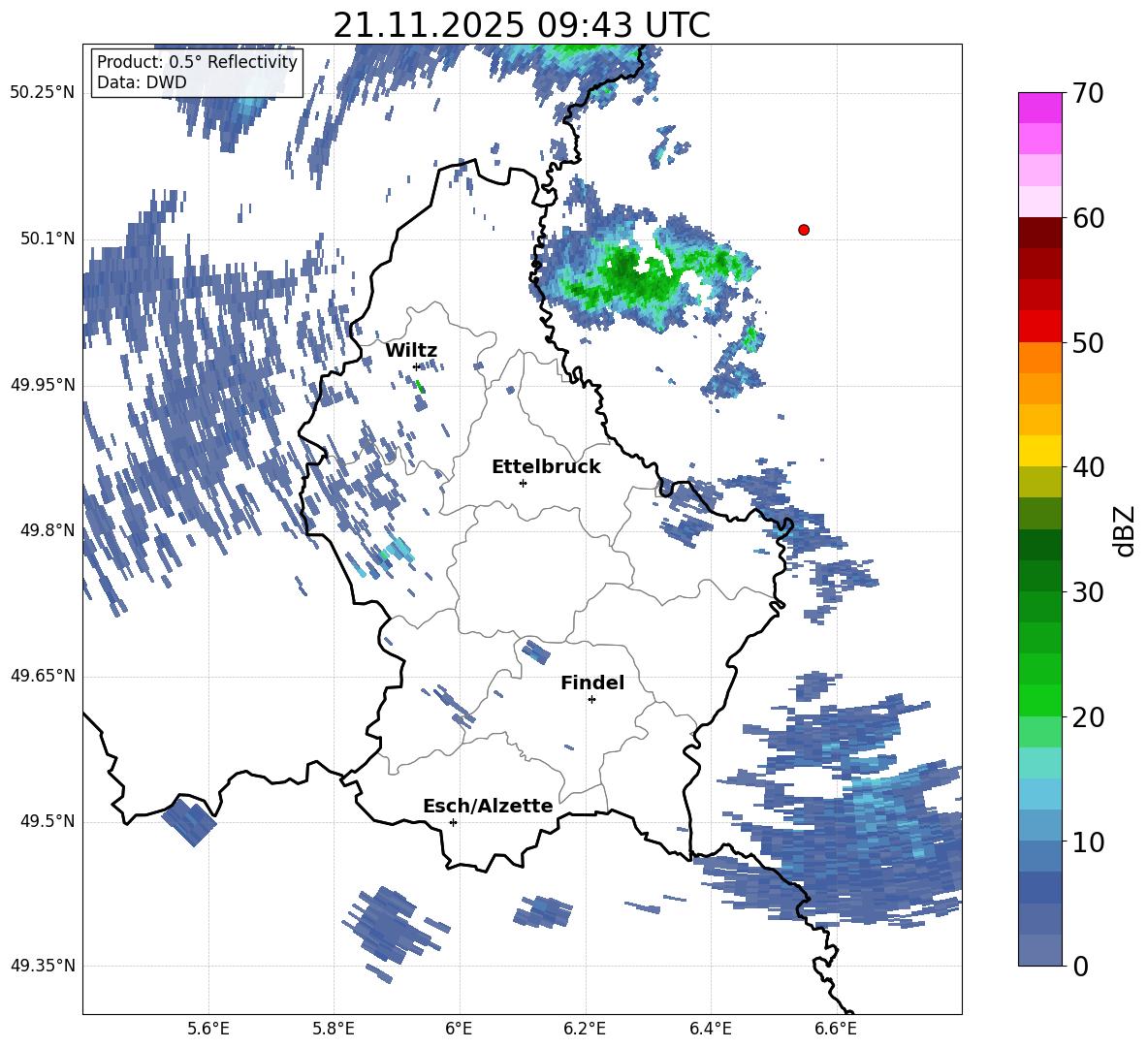Click the 6°E longitude label
This screenshot has width=1148, height=1048.
[x=459, y=1029]
